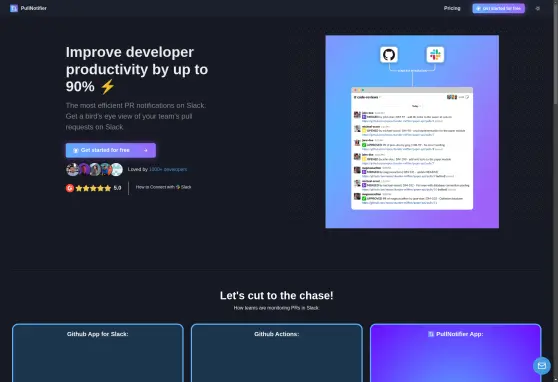
Task: Open the Pricing page from navigation
Action: [452, 8]
